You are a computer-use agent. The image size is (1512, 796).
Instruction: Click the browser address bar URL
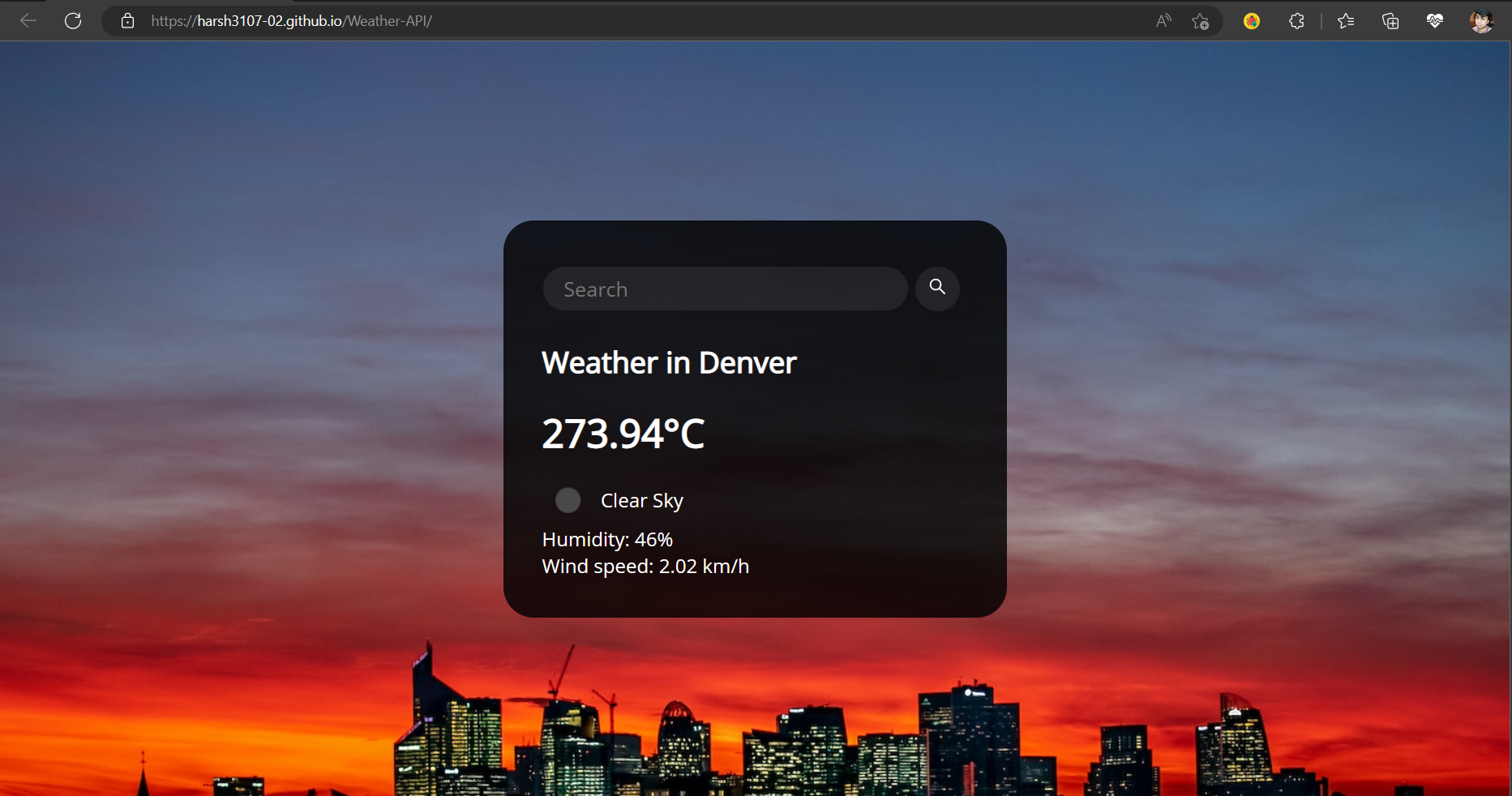pos(292,21)
